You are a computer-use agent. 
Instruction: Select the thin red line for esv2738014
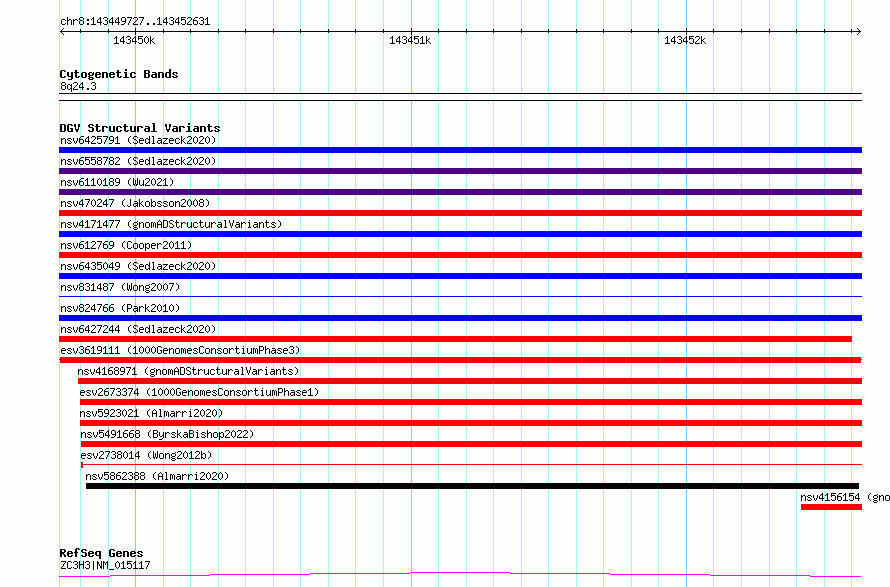(472, 464)
